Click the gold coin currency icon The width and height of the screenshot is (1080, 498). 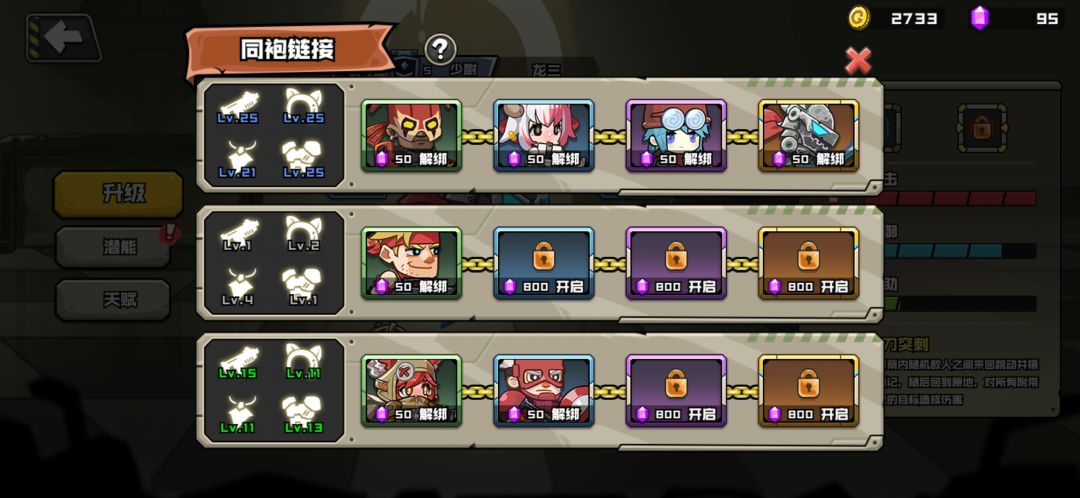pyautogui.click(x=858, y=18)
